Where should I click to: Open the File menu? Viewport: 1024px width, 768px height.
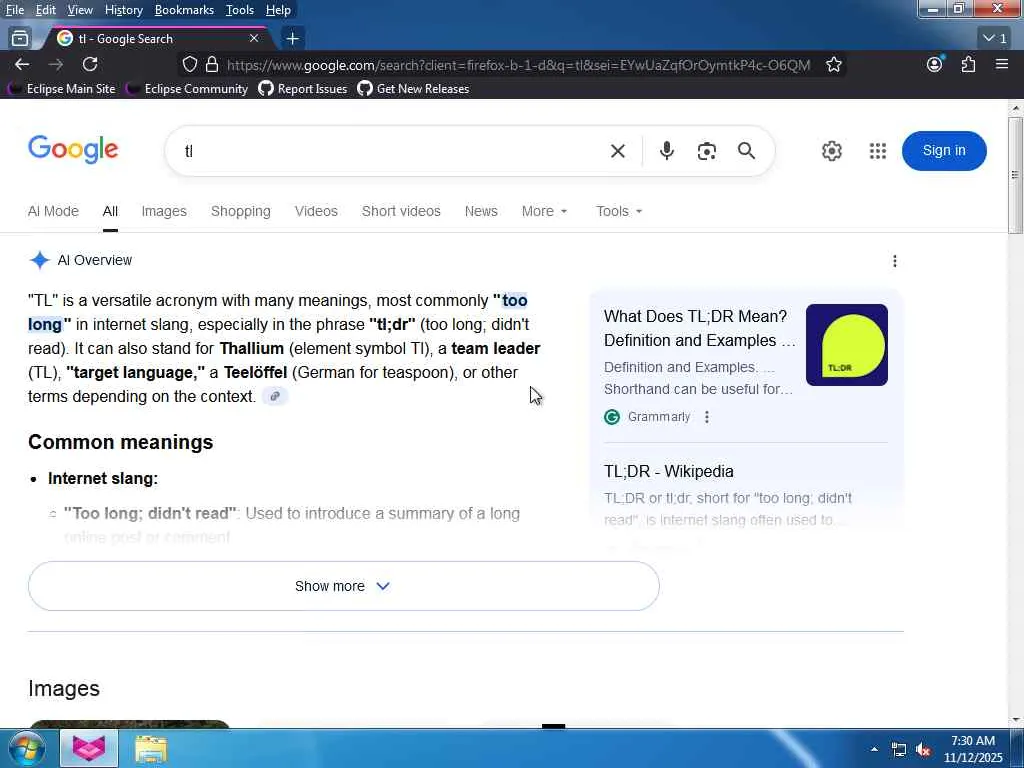[x=15, y=10]
